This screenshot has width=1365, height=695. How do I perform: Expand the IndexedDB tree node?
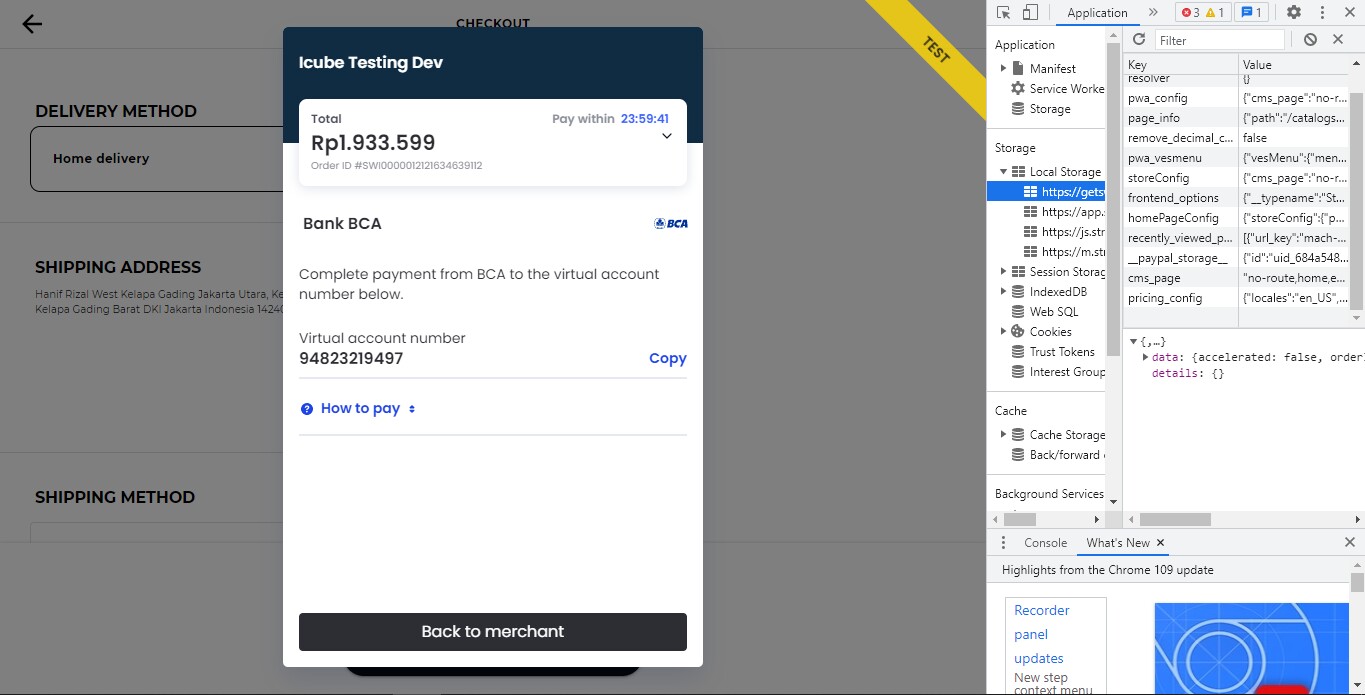[x=1004, y=292]
